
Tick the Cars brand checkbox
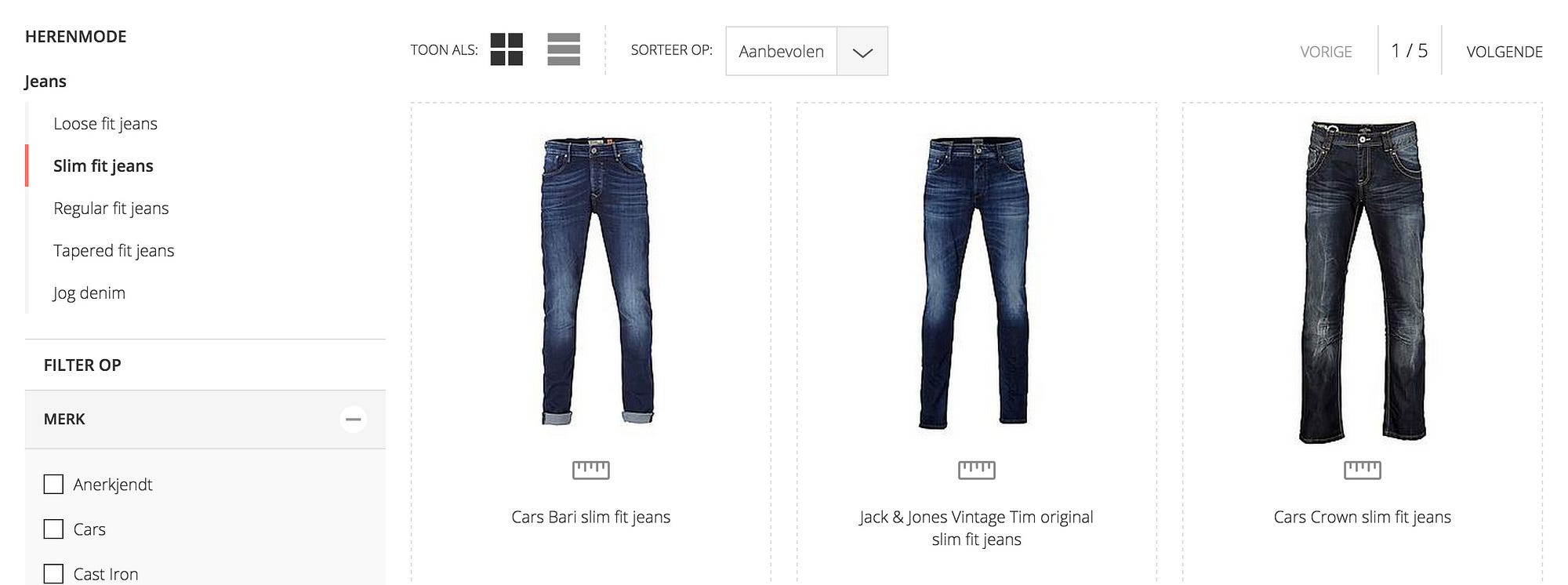pyautogui.click(x=53, y=529)
